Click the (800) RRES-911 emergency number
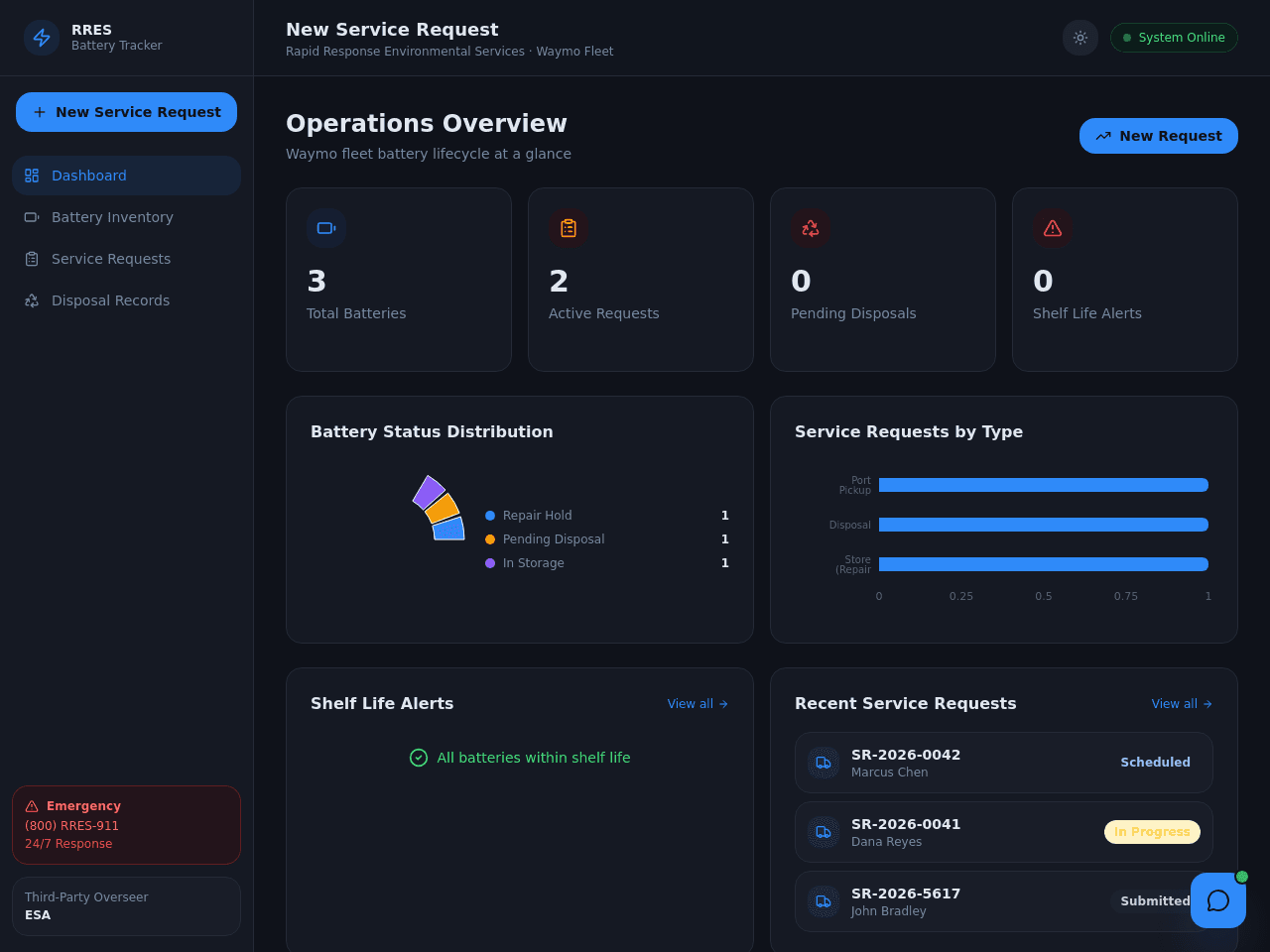This screenshot has width=1270, height=952. tap(71, 826)
